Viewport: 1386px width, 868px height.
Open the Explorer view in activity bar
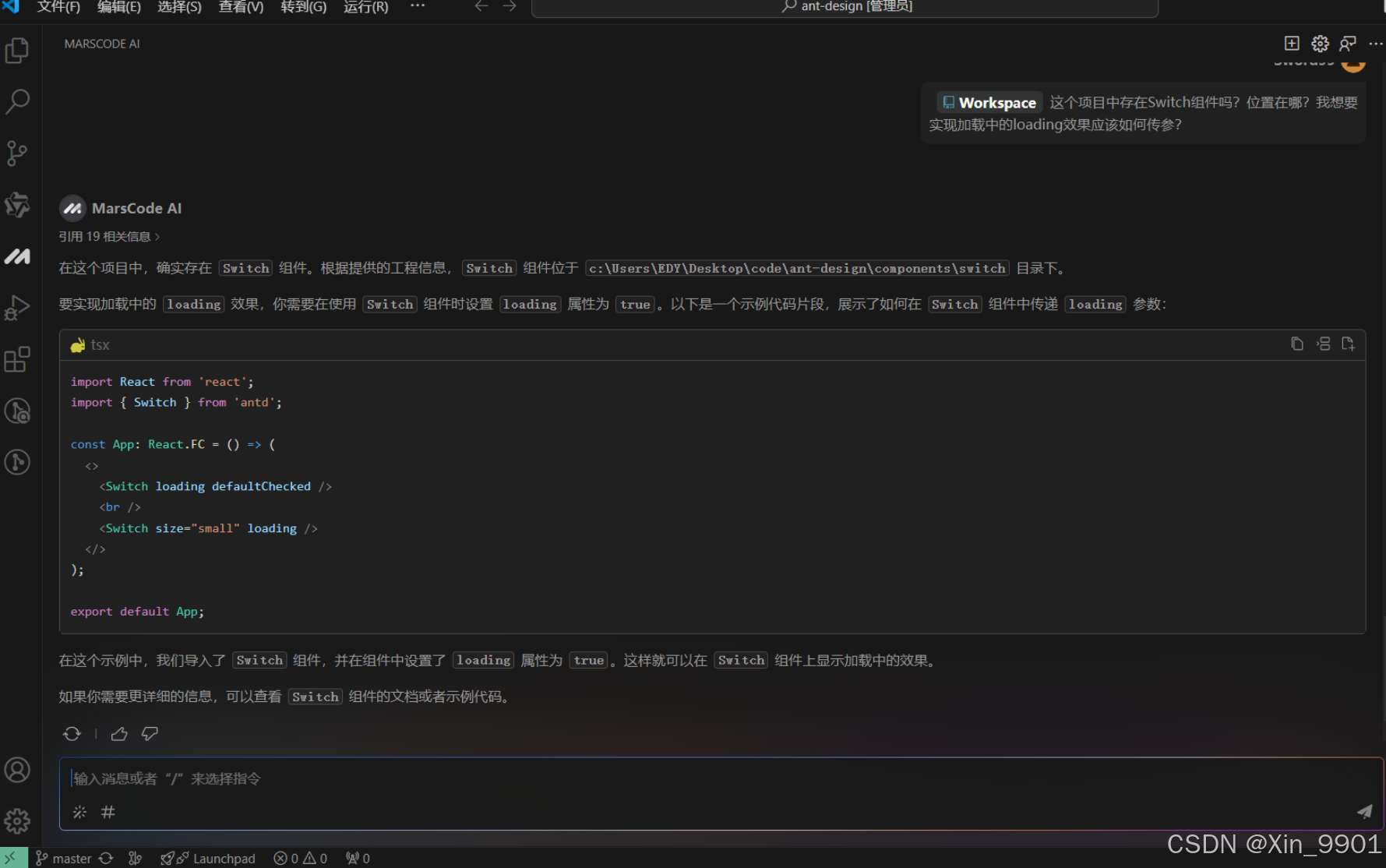(17, 50)
